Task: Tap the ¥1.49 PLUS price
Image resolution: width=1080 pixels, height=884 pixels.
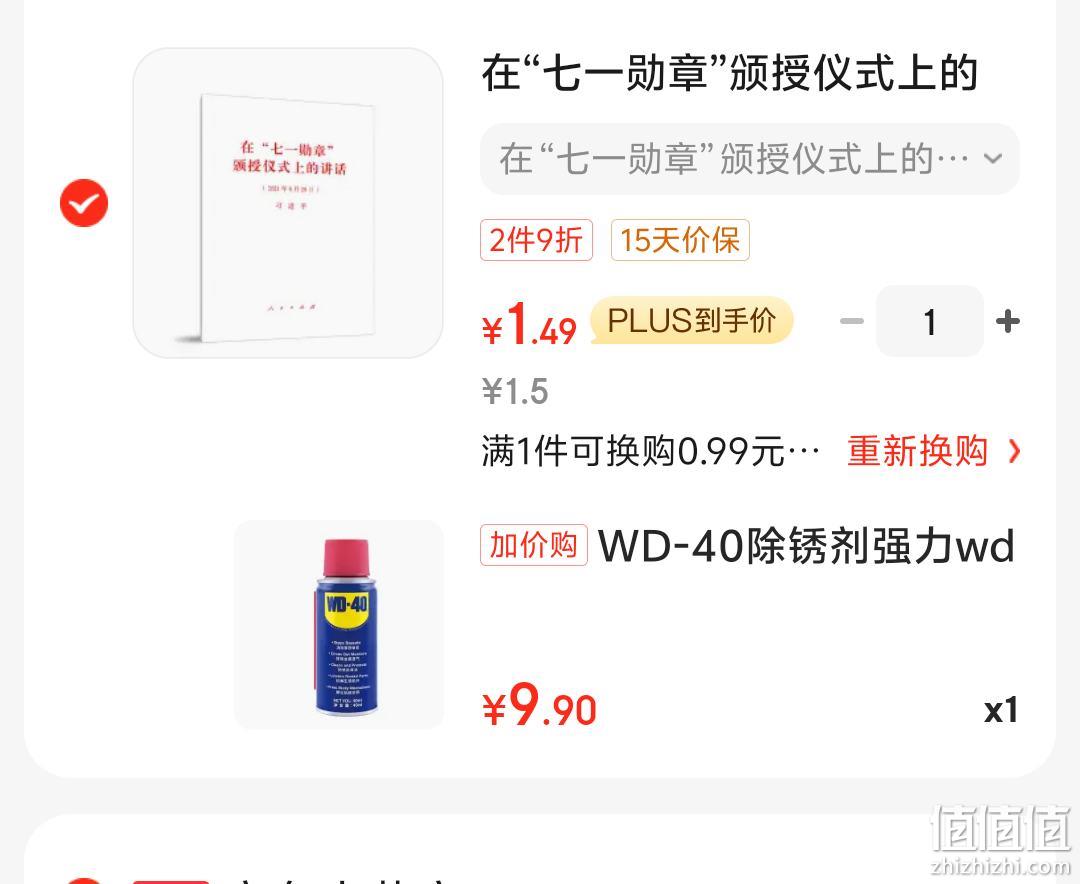Action: [x=529, y=324]
